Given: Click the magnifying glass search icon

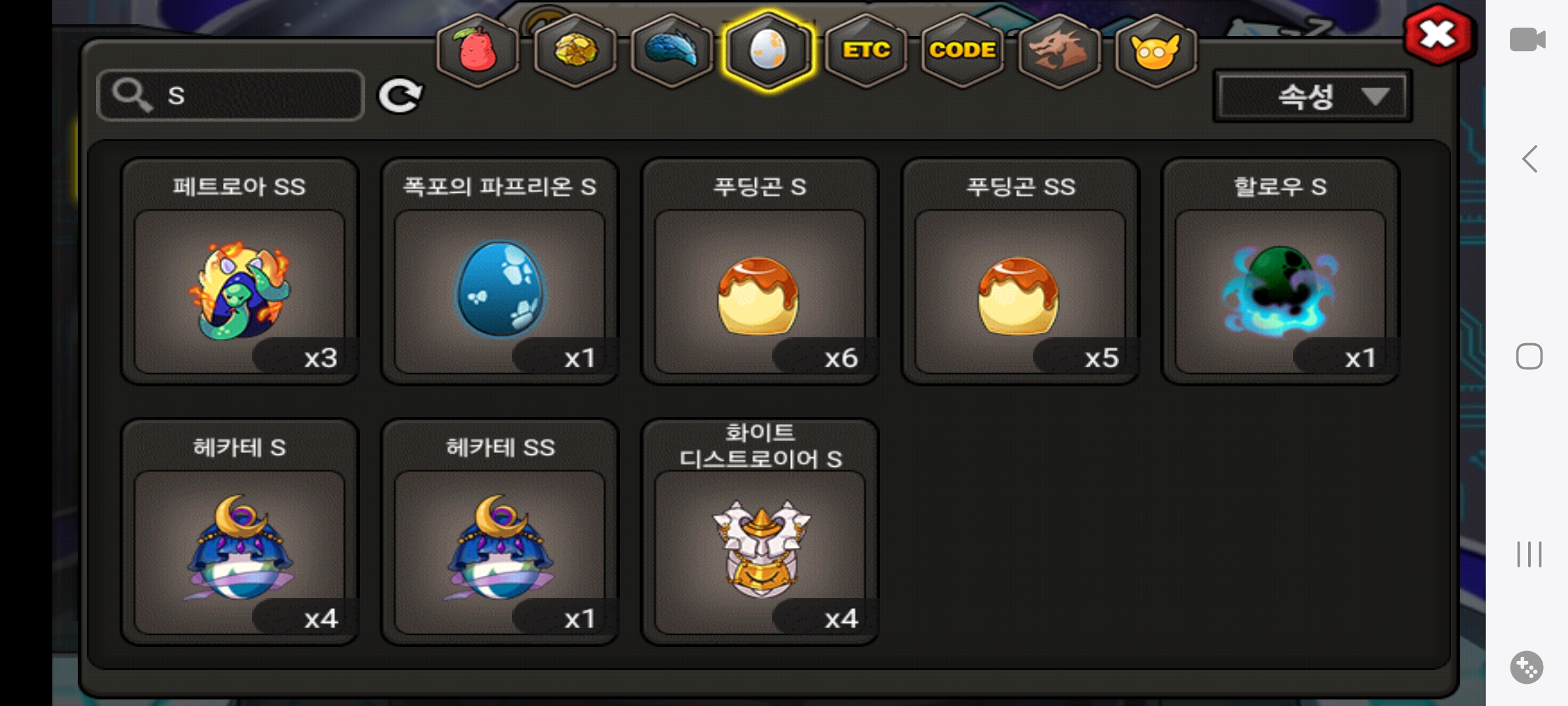Looking at the screenshot, I should [131, 95].
